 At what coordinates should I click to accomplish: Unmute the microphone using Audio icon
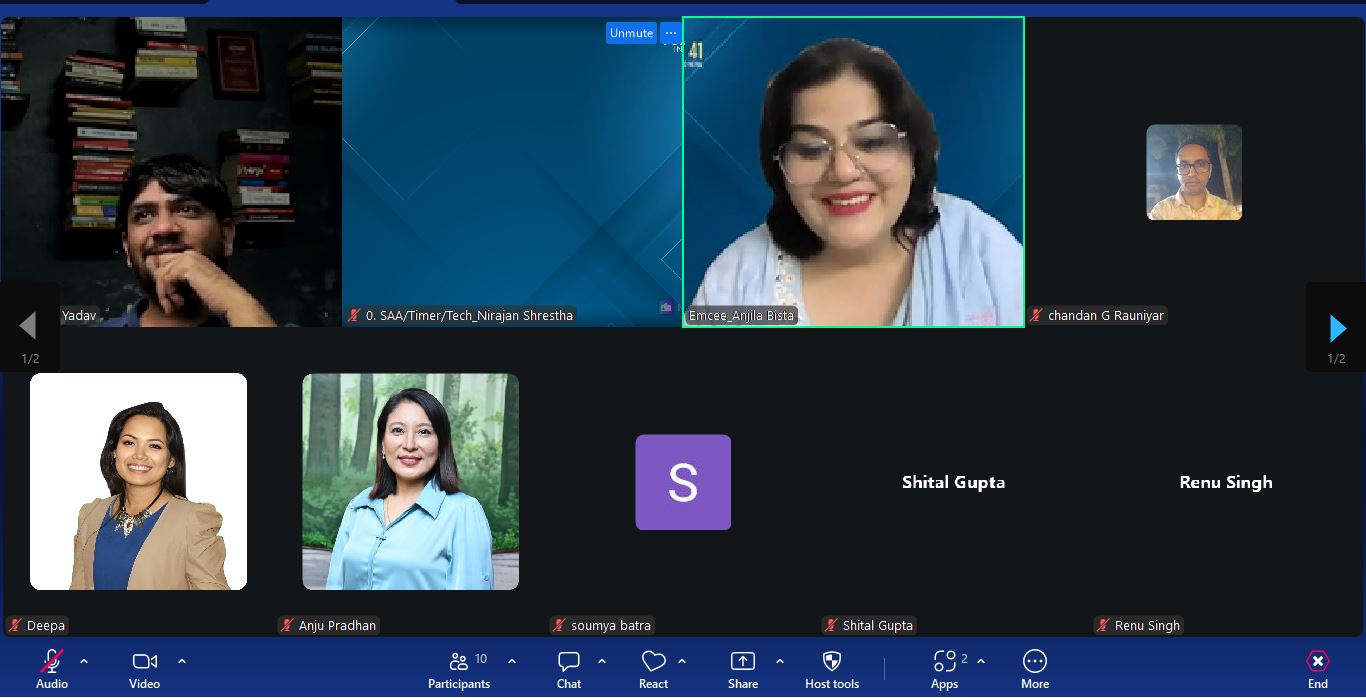click(x=52, y=662)
